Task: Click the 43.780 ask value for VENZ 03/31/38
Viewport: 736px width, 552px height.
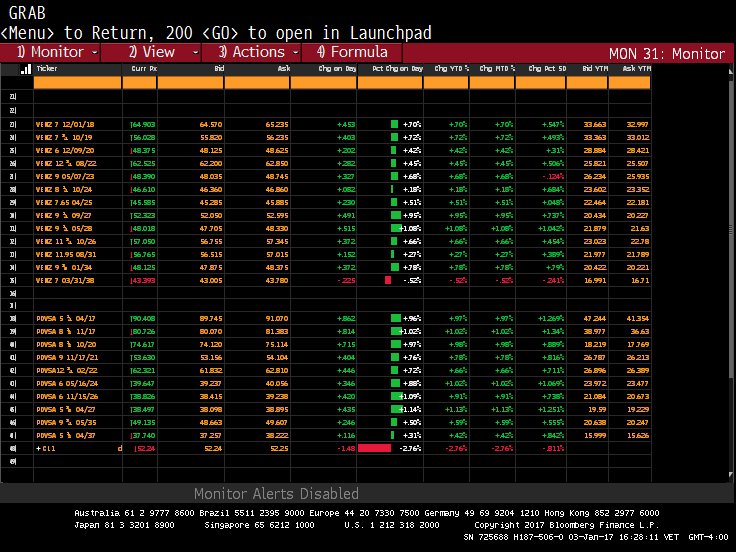Action: (x=277, y=280)
